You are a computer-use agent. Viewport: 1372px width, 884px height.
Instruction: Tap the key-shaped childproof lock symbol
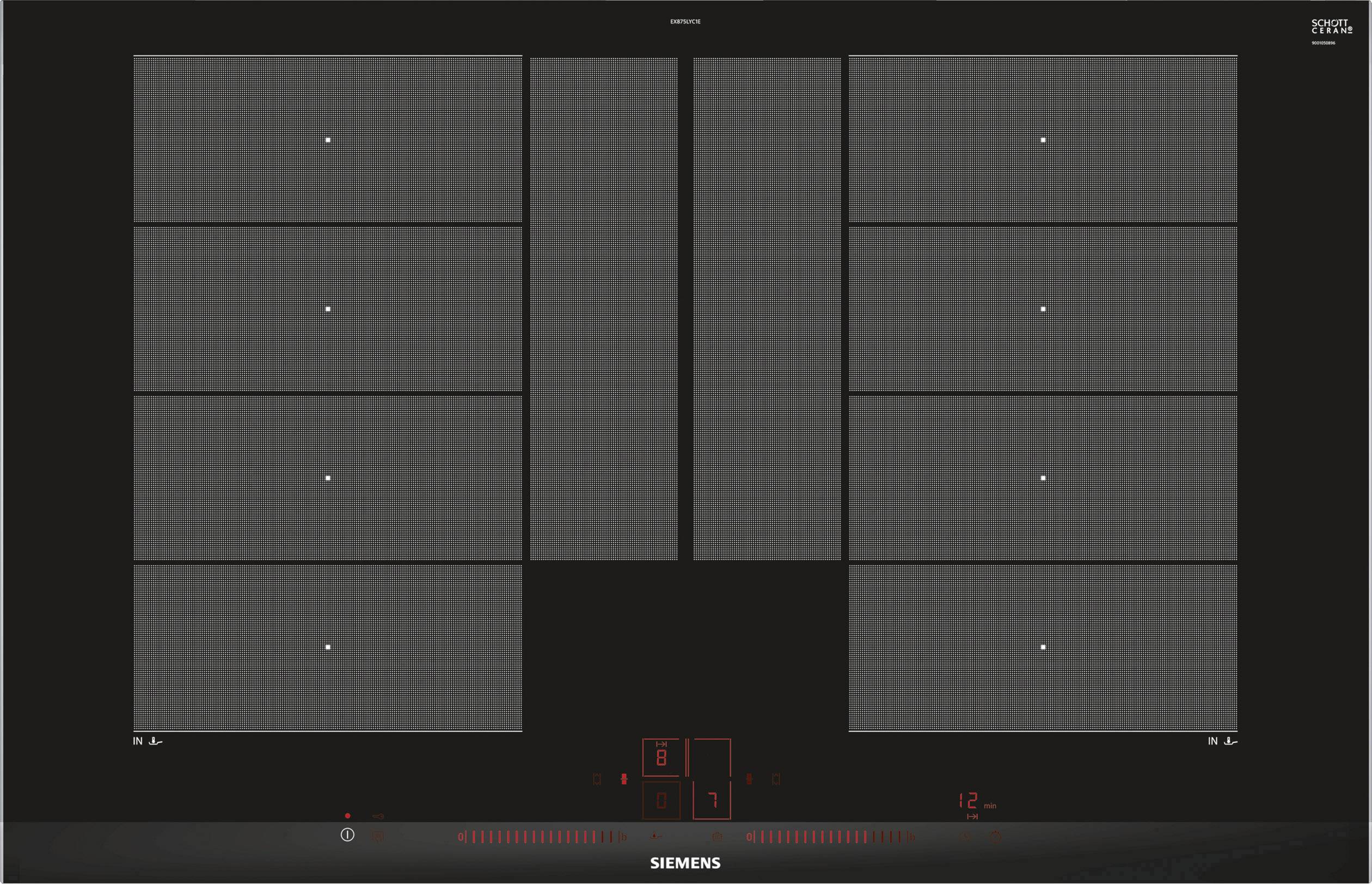pos(378,816)
